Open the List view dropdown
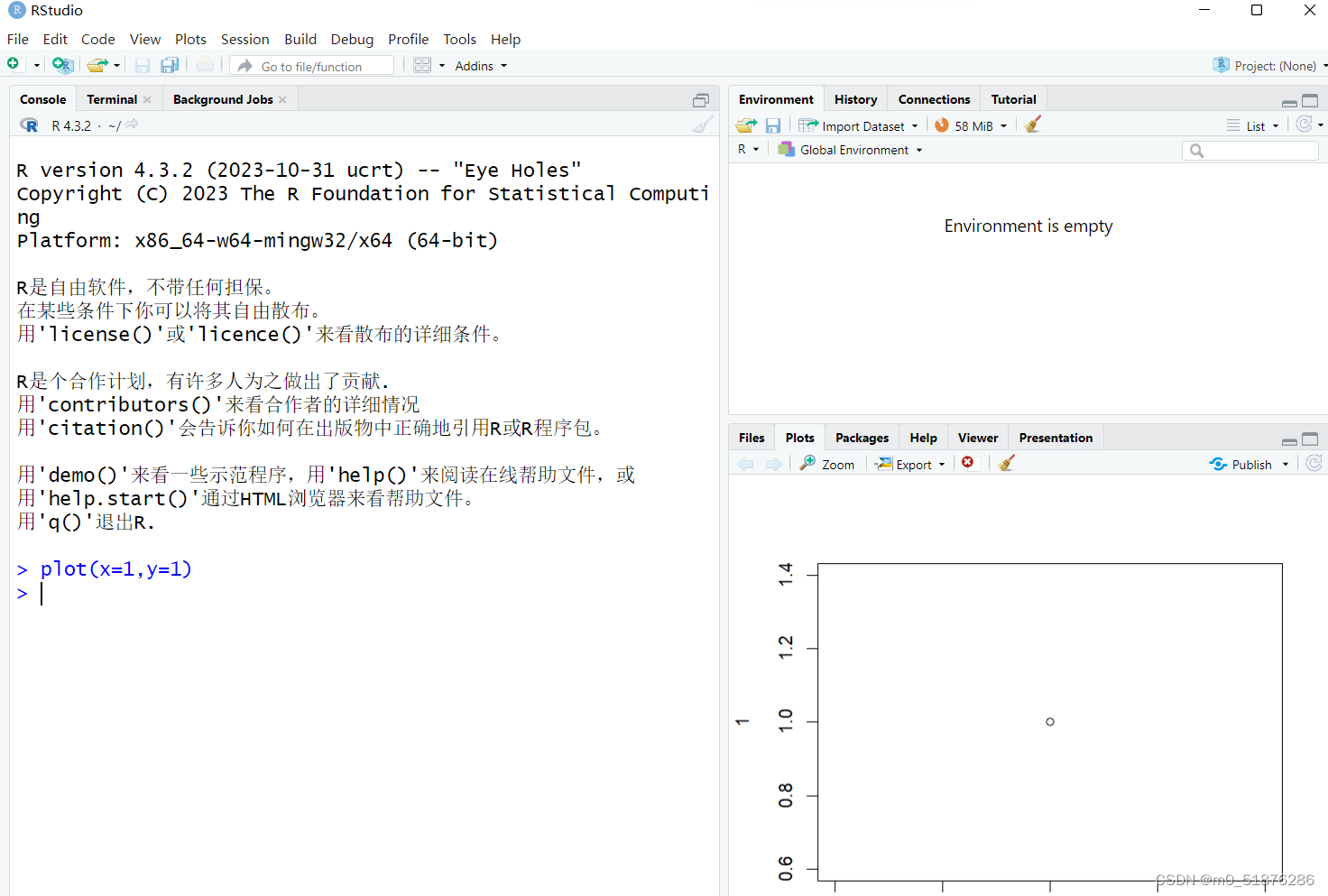The width and height of the screenshot is (1328, 896). [x=1253, y=126]
